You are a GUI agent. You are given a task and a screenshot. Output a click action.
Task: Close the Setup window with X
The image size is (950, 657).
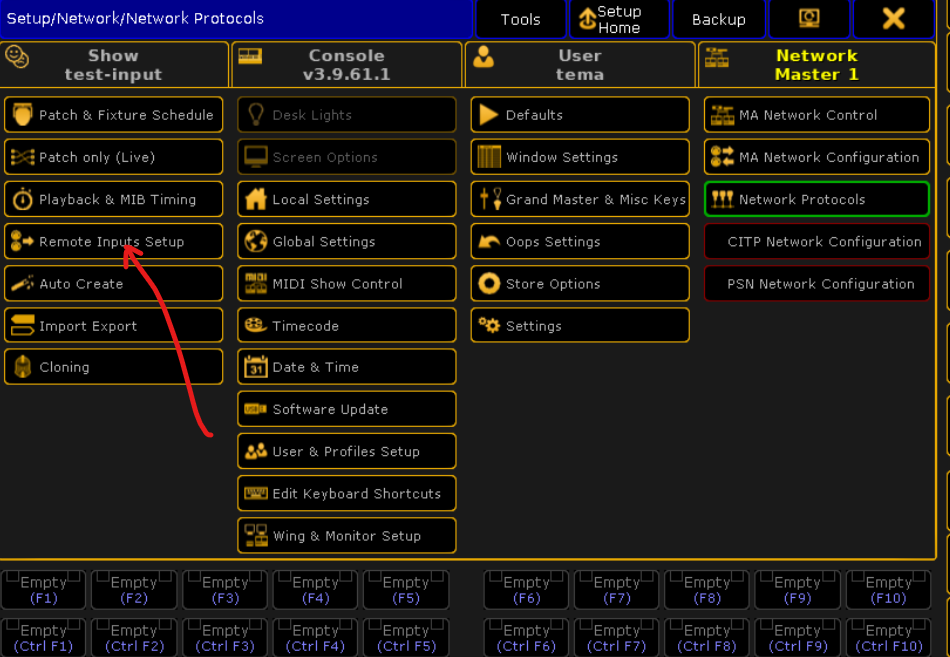tap(894, 19)
